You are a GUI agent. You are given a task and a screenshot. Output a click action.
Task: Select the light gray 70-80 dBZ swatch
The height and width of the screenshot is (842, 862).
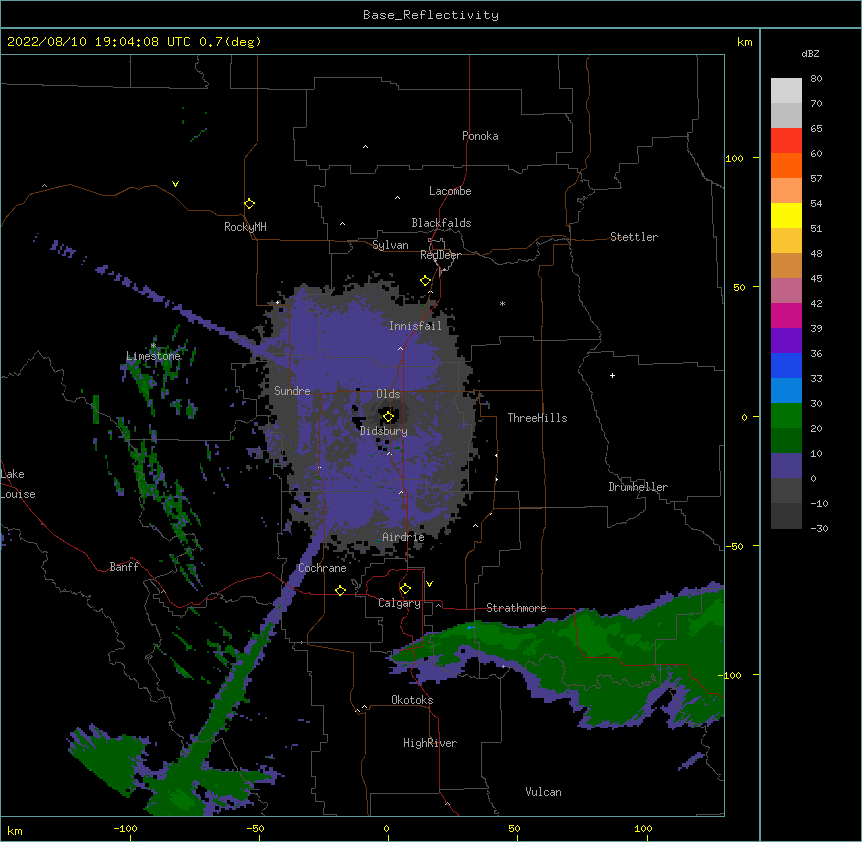pyautogui.click(x=786, y=91)
